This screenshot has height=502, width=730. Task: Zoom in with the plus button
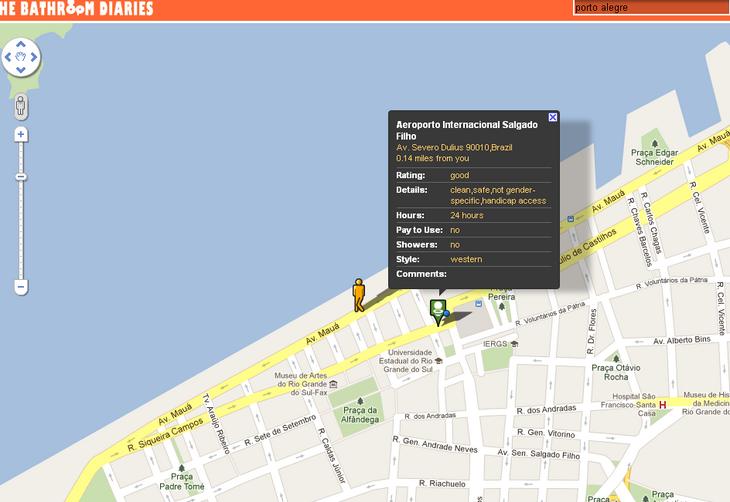(x=21, y=134)
